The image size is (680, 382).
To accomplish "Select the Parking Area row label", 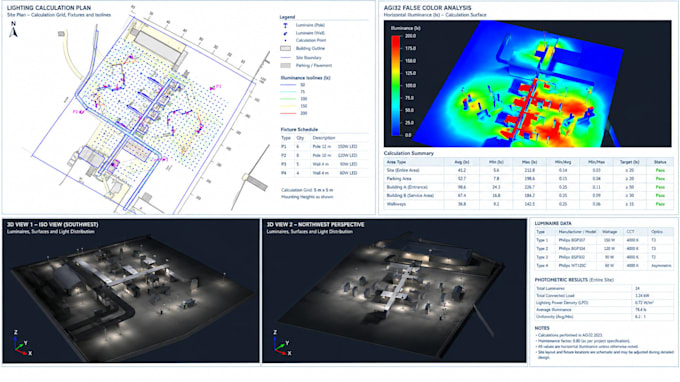I will click(x=399, y=179).
